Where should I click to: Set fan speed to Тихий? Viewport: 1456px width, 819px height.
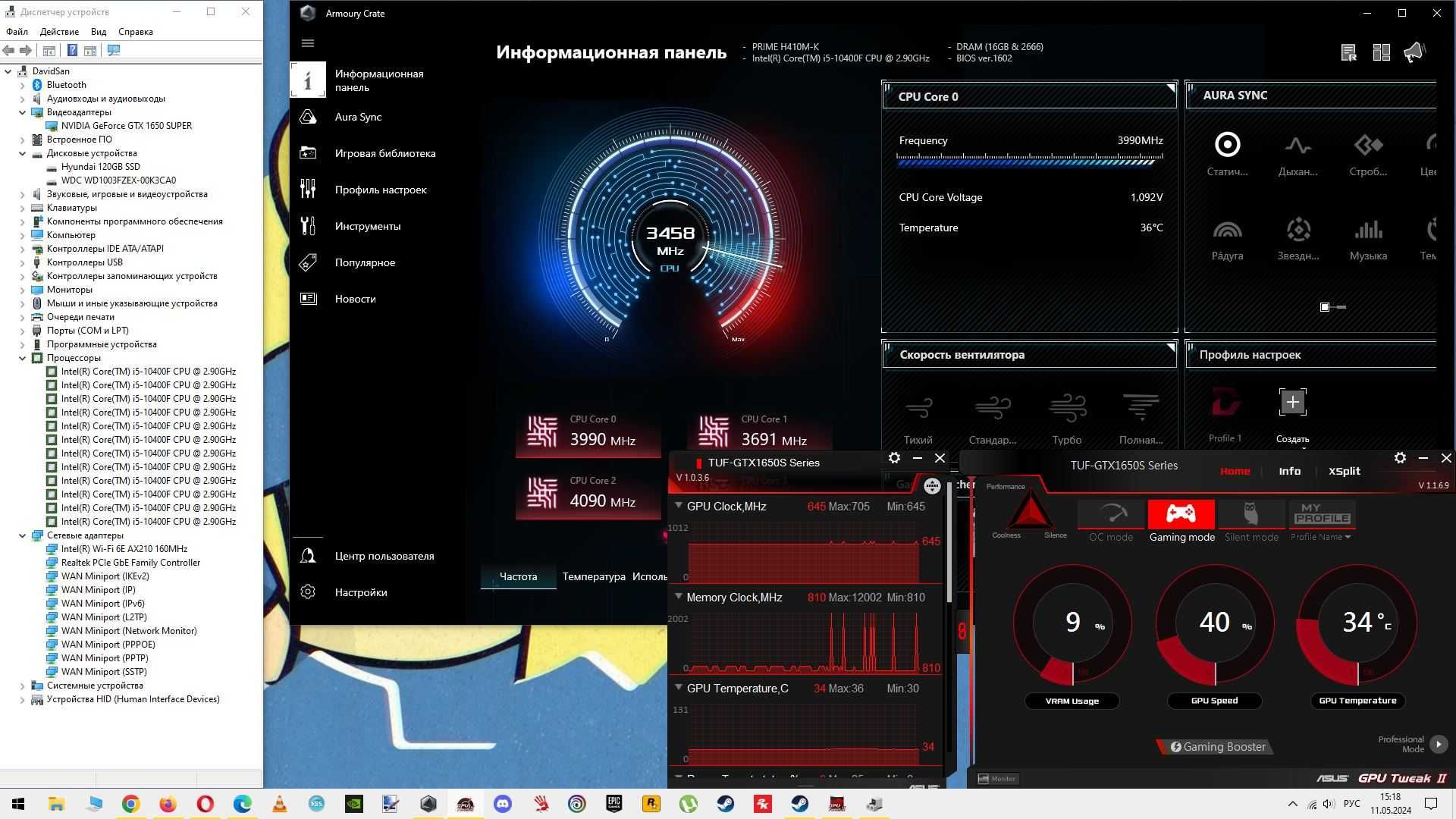click(918, 419)
